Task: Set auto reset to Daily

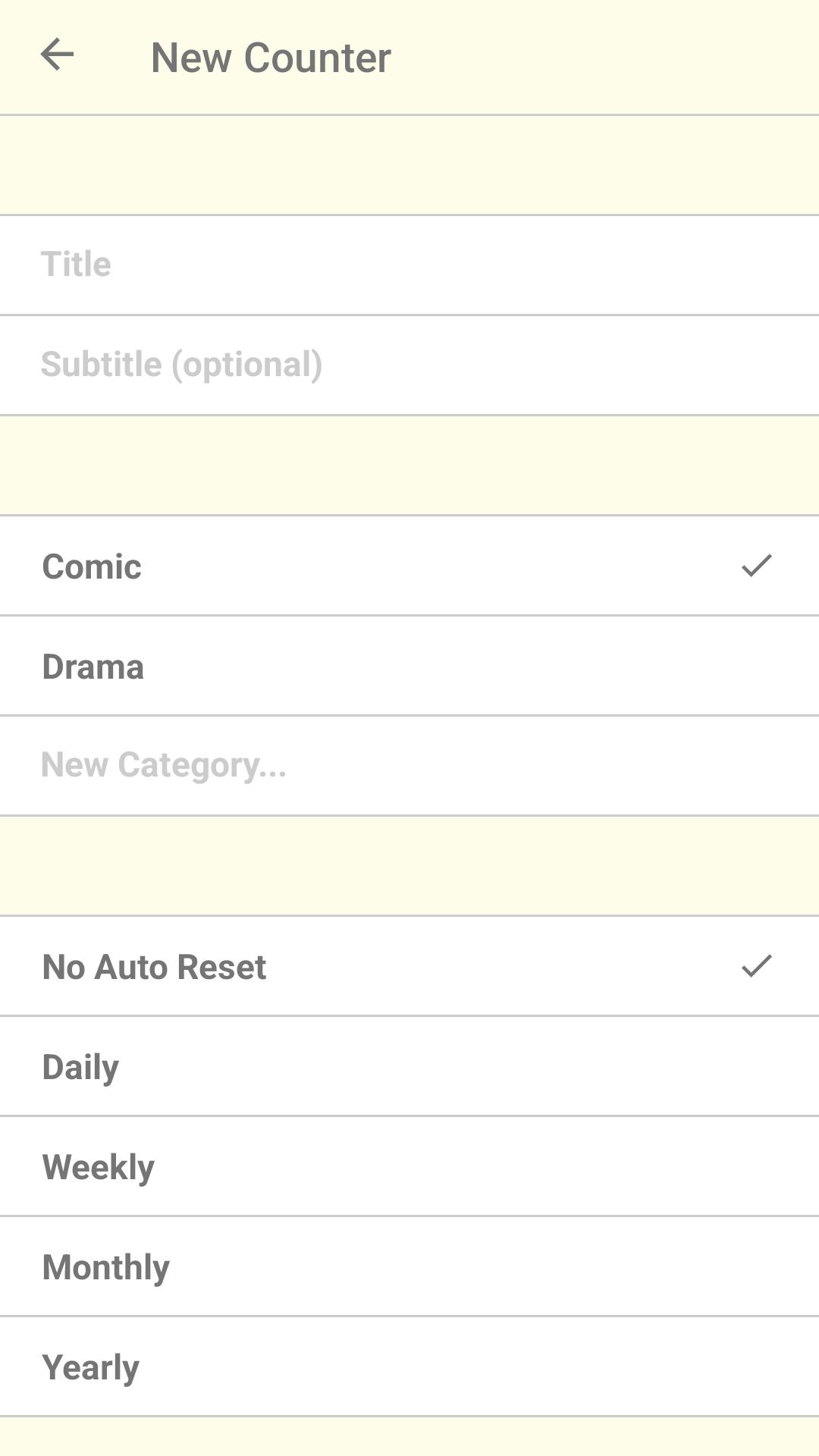Action: point(409,1066)
